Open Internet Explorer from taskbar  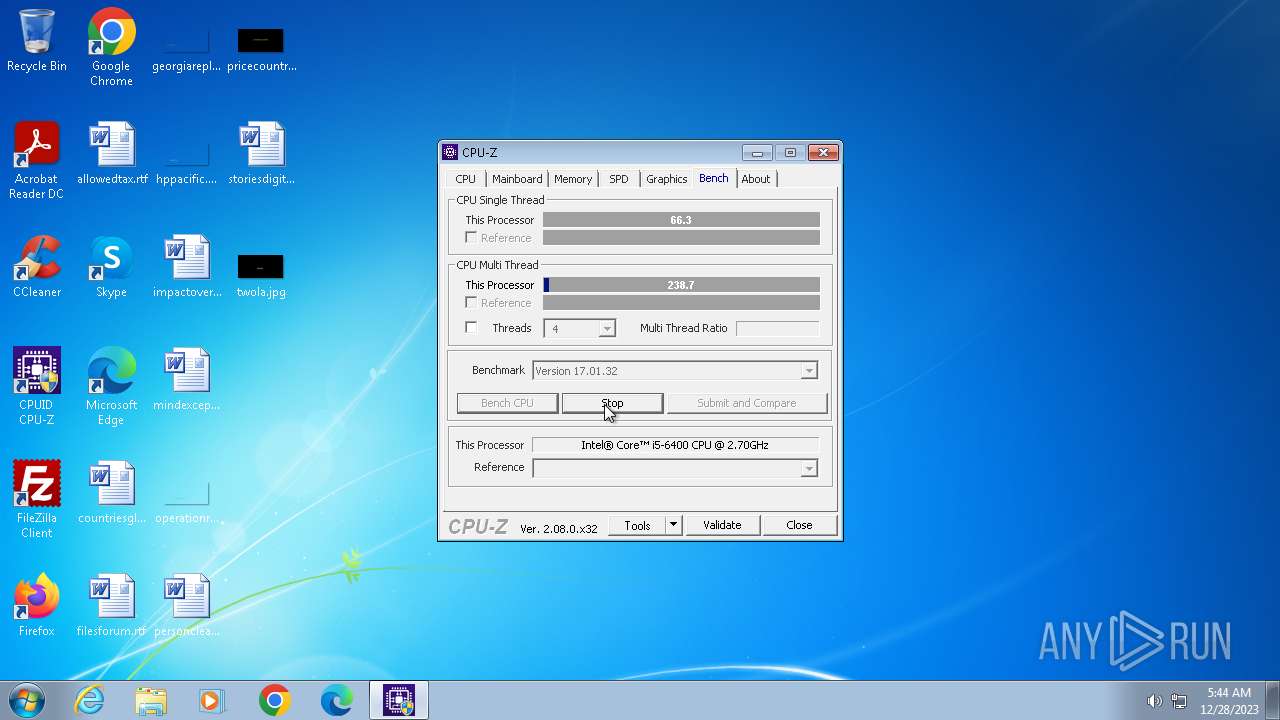click(x=89, y=700)
